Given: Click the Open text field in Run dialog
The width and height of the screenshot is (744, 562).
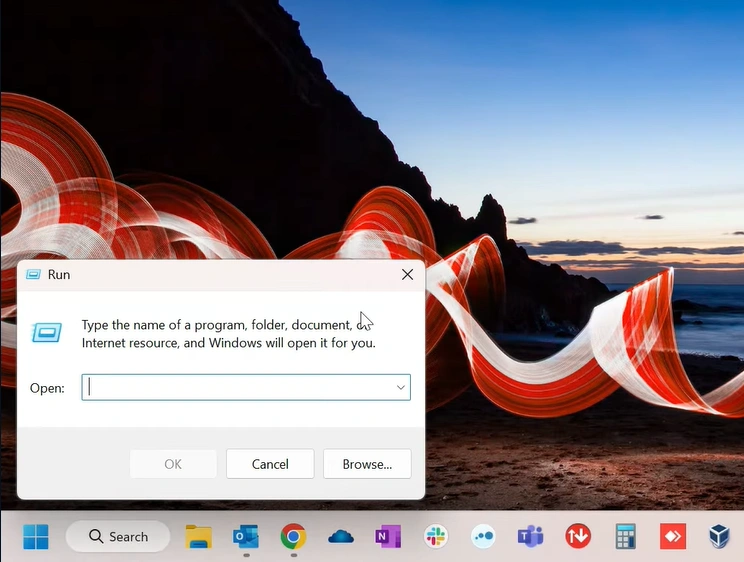Looking at the screenshot, I should pyautogui.click(x=246, y=387).
